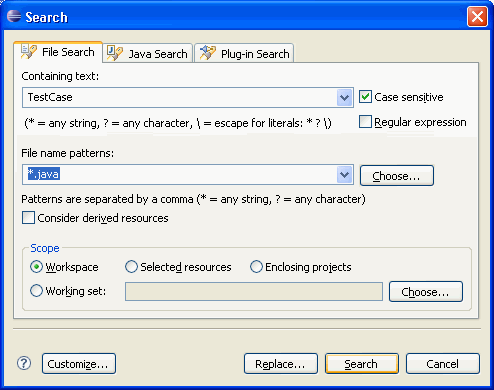Click the 'File name patterns:' label
The height and width of the screenshot is (390, 494).
click(x=67, y=153)
